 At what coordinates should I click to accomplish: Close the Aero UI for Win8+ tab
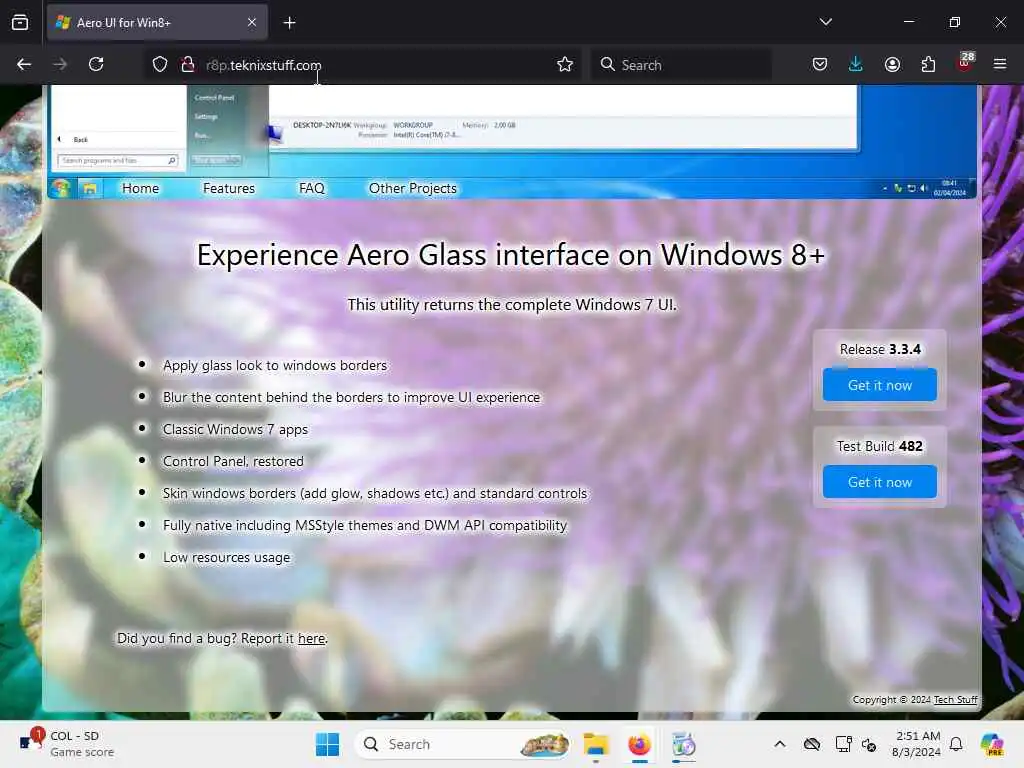[x=252, y=22]
